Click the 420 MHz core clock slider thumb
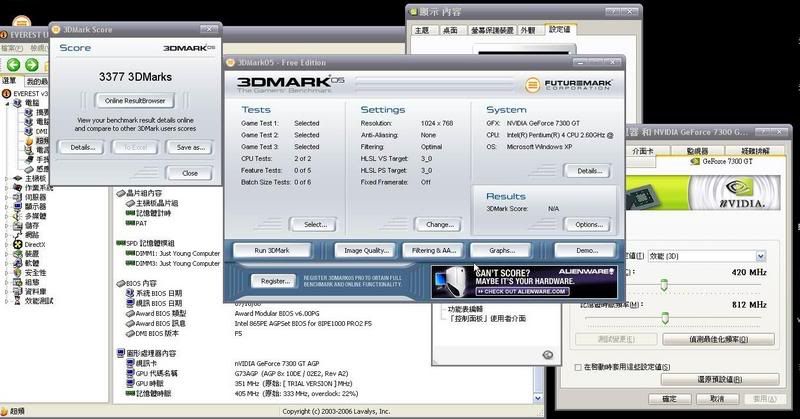The height and width of the screenshot is (419, 800). click(x=664, y=285)
